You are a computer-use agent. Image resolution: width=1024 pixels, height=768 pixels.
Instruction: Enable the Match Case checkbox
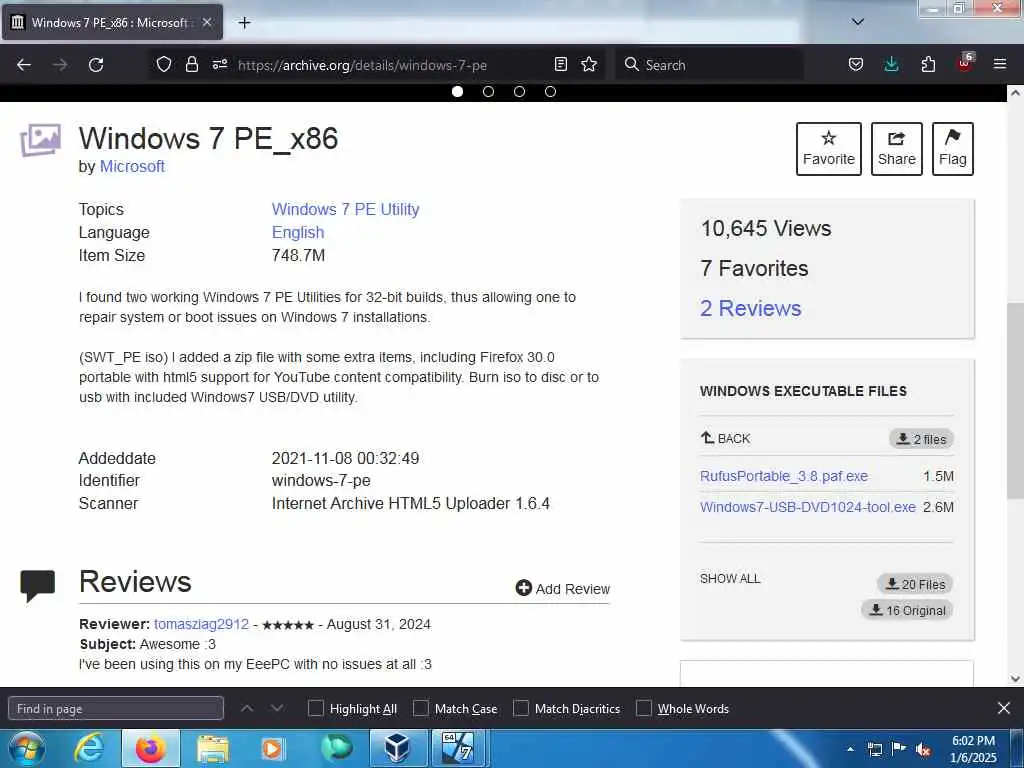coord(421,708)
